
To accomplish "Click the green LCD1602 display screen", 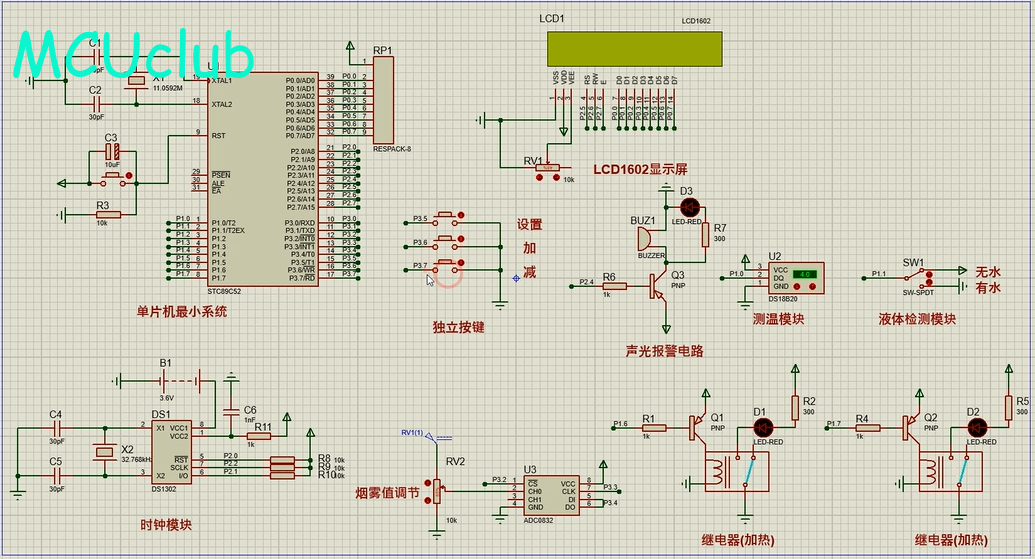I will [x=633, y=47].
